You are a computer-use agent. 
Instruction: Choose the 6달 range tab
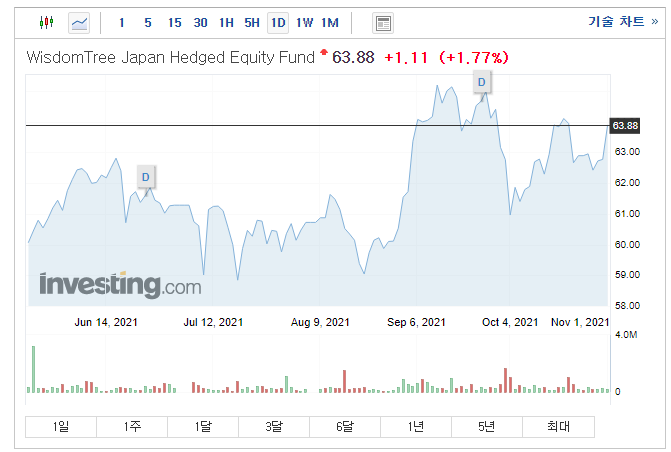point(345,427)
